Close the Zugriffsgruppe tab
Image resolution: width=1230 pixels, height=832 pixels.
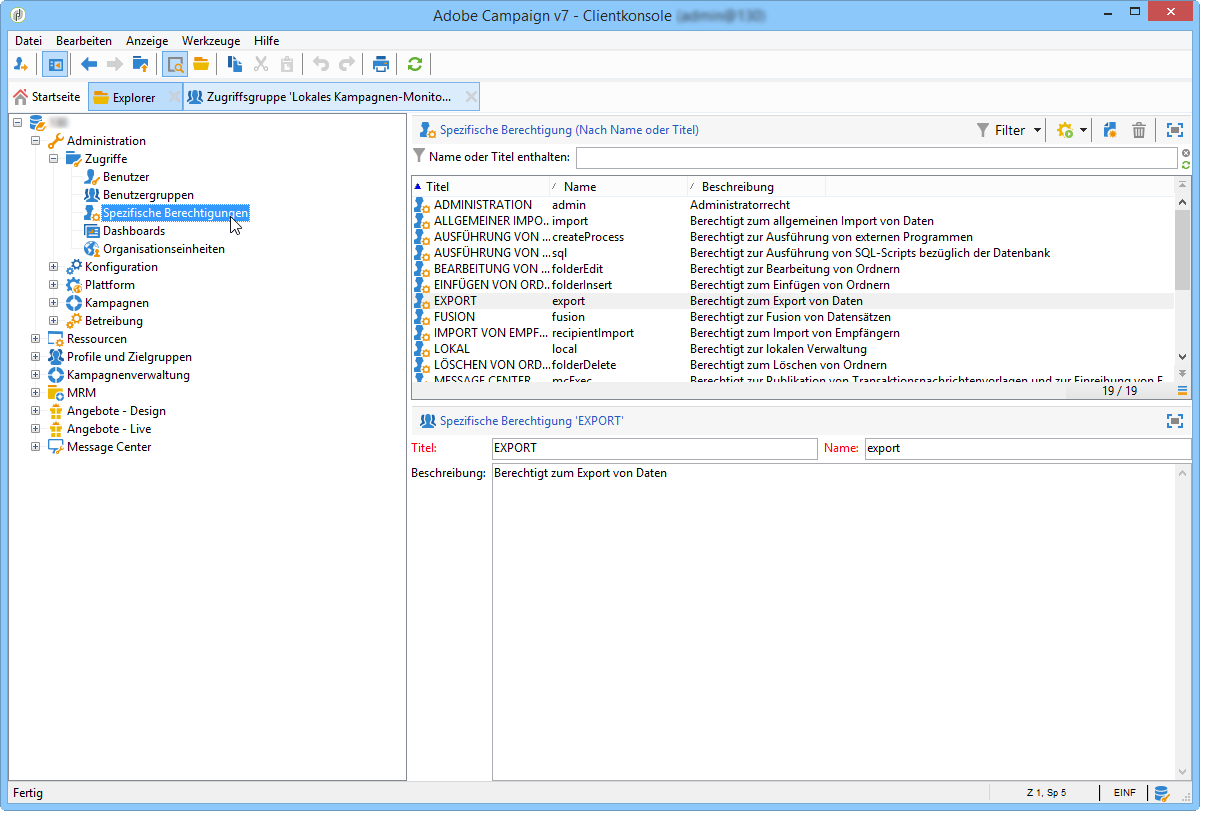pyautogui.click(x=470, y=97)
